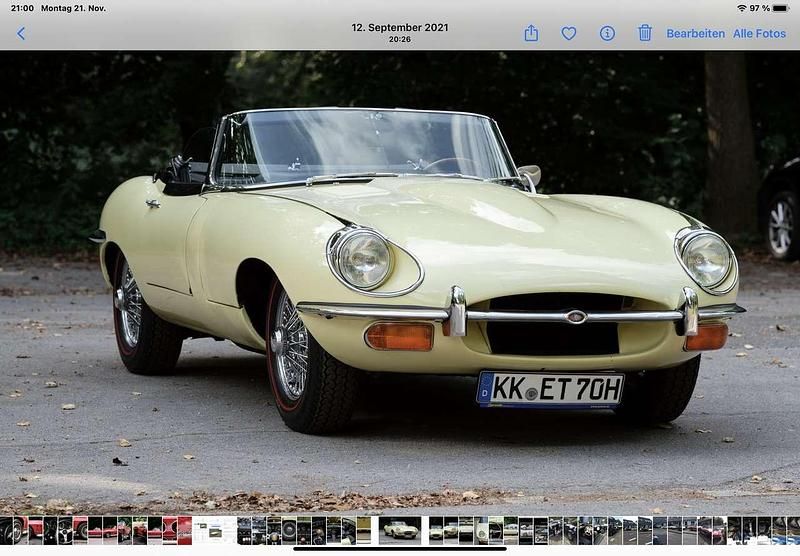800x556 pixels.
Task: Select the wire wheel hub thumbnail
Action: coord(289,530)
